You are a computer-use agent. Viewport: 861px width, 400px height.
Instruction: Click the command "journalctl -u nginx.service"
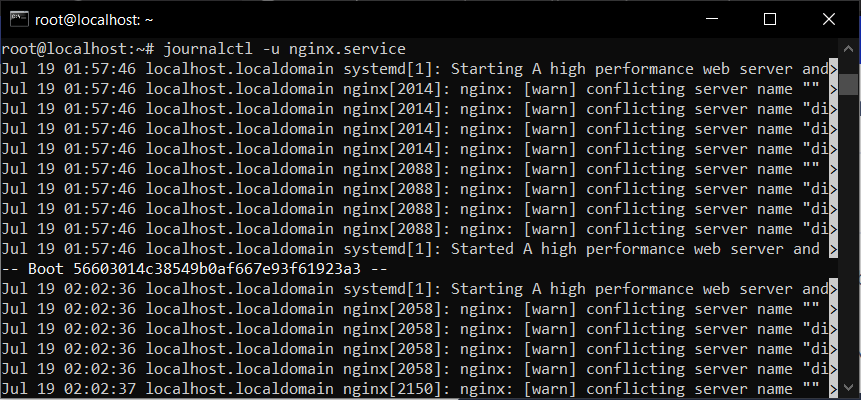click(284, 49)
